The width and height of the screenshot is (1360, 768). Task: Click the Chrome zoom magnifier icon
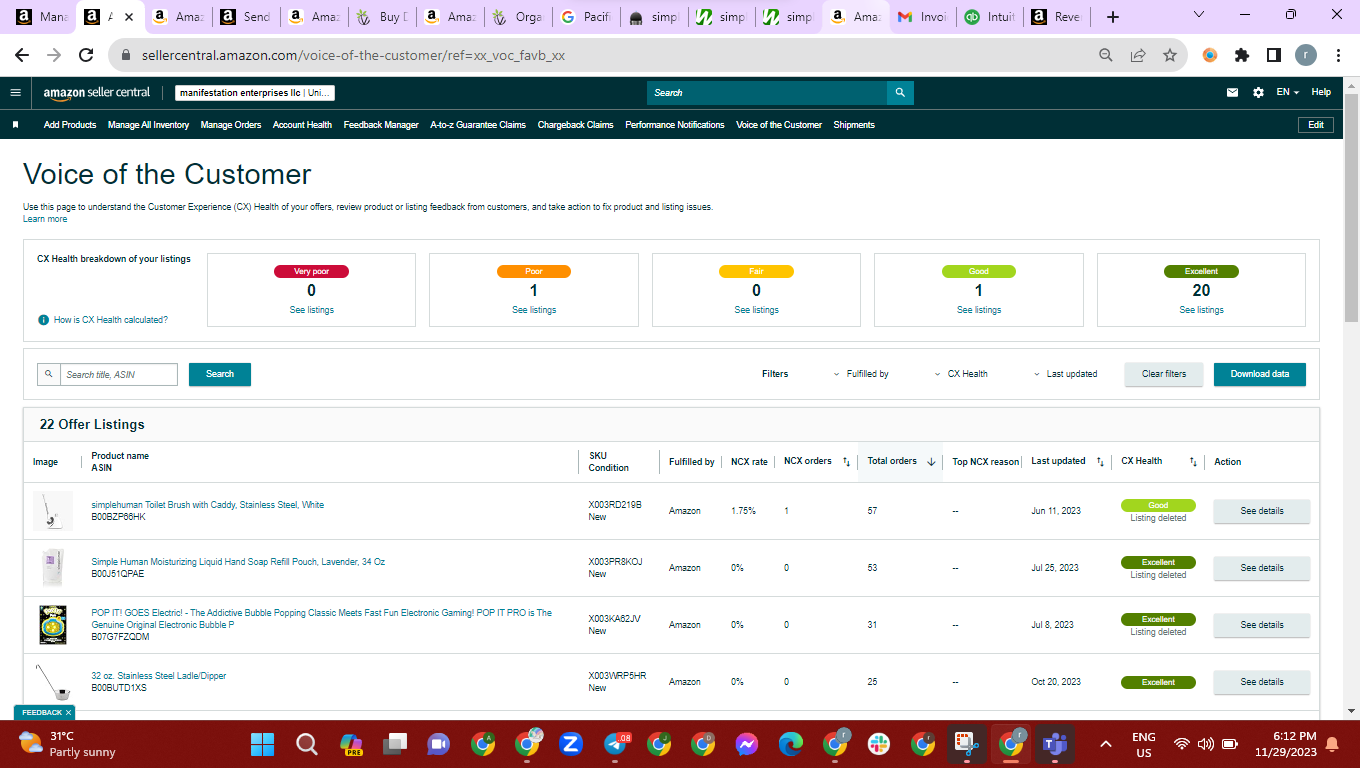[x=1106, y=56]
